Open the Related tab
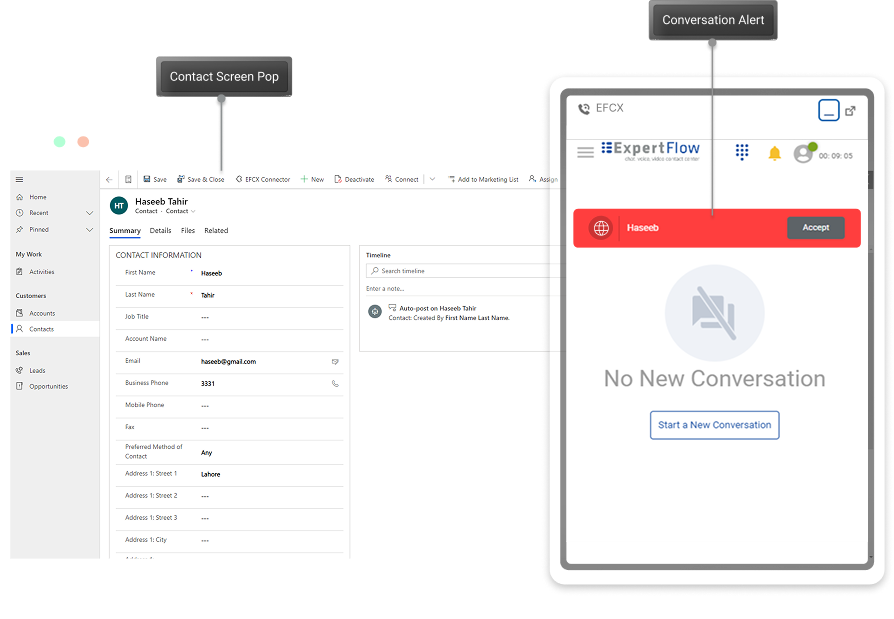 216,231
